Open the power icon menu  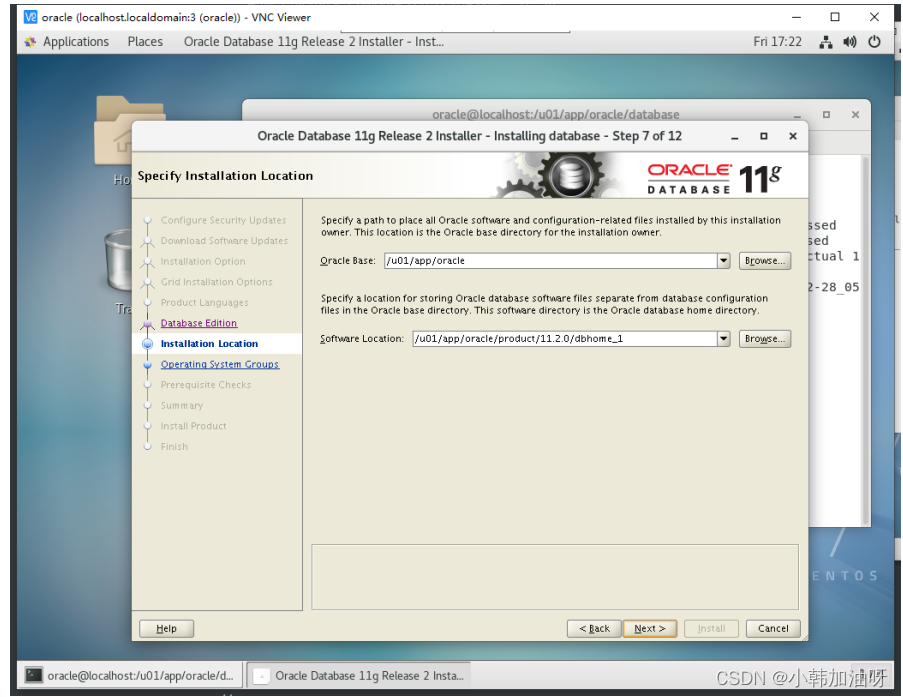point(874,41)
